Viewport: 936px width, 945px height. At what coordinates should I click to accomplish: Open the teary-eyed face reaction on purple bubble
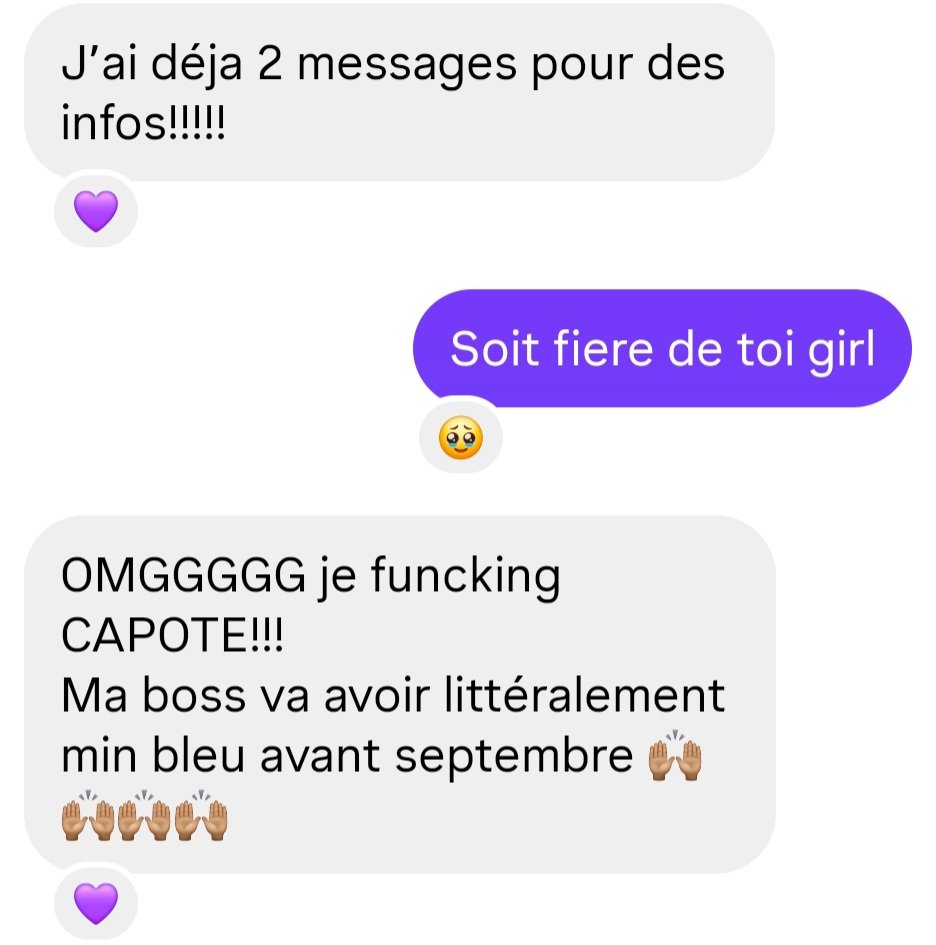pos(460,438)
